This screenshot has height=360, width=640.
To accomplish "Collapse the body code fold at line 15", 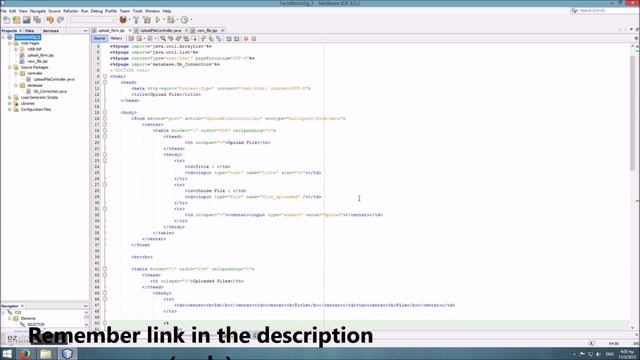I will [x=105, y=112].
